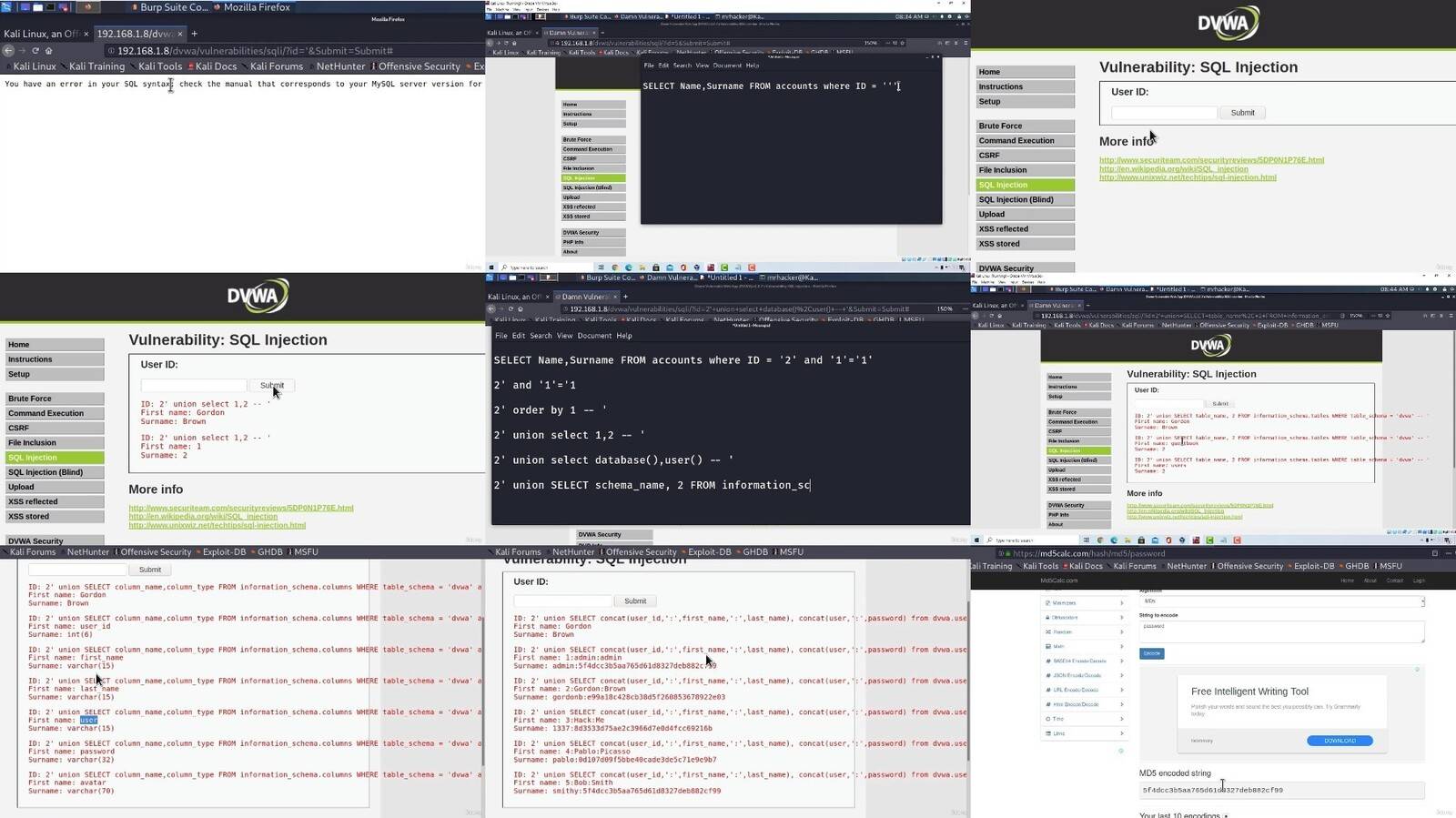Click Submit above the 'union select 1,2' results
Screen dimensions: 1456x818
tap(272, 386)
